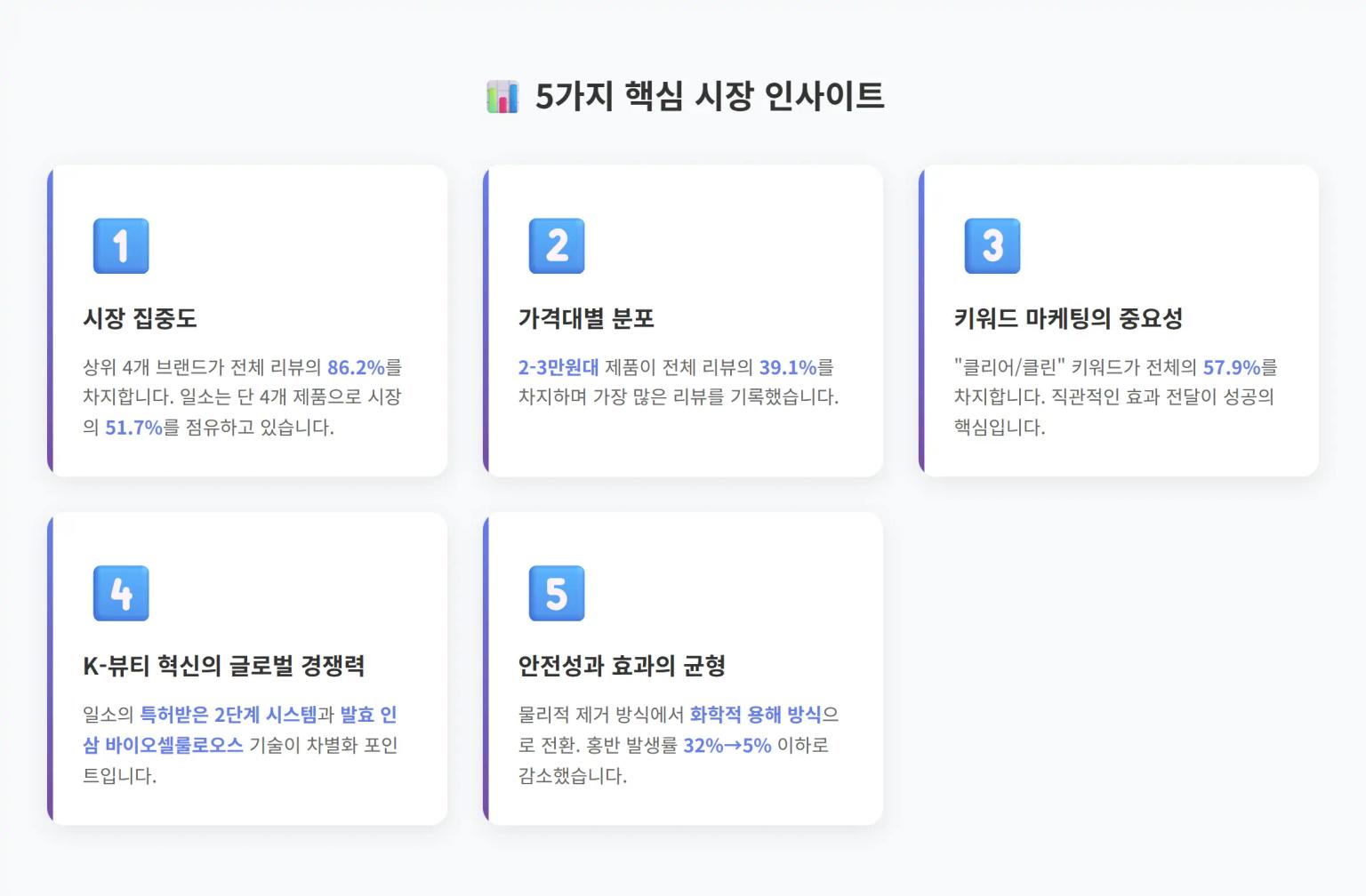
Task: Click the number 5 badge icon
Action: tap(557, 593)
